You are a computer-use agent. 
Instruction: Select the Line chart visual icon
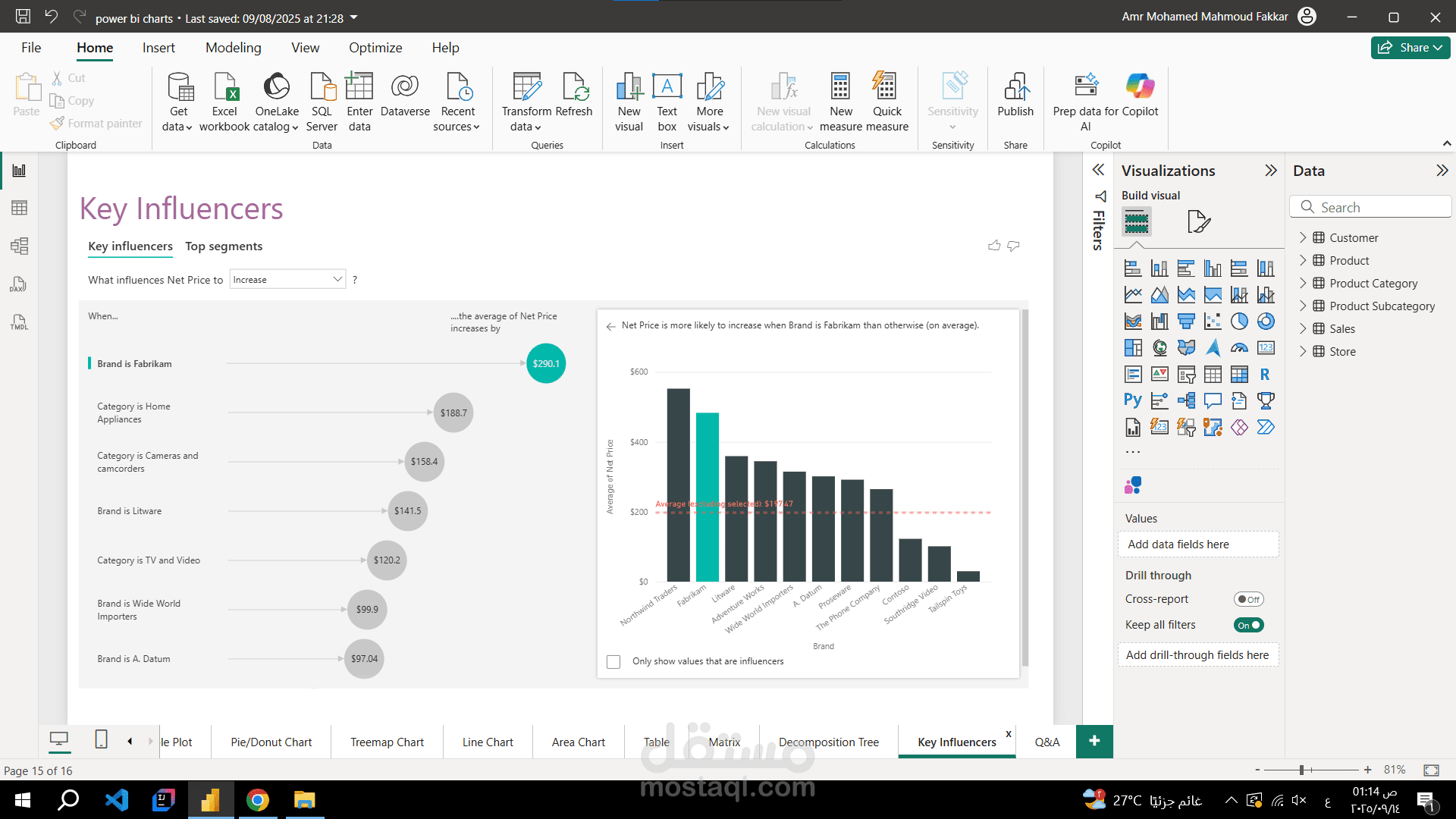(1133, 295)
